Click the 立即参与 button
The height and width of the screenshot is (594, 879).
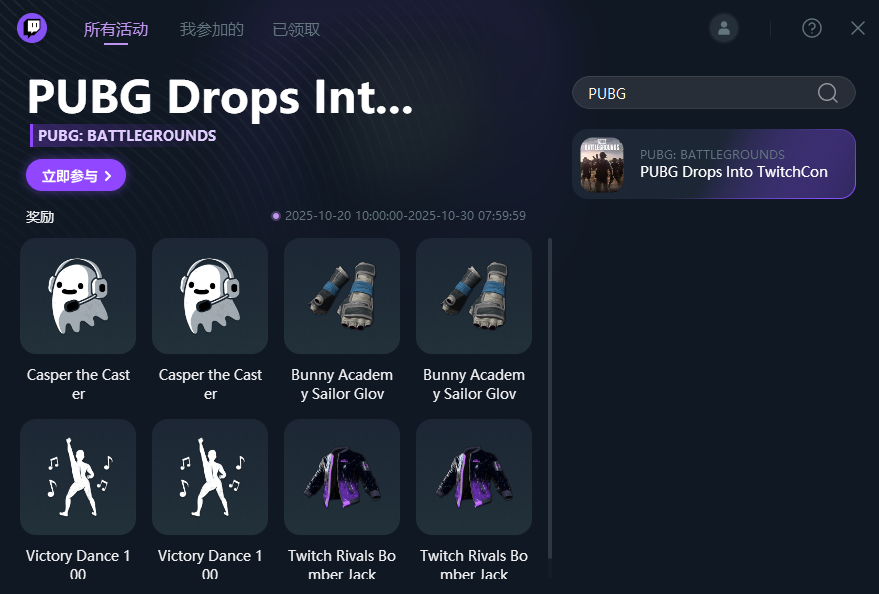tap(76, 175)
